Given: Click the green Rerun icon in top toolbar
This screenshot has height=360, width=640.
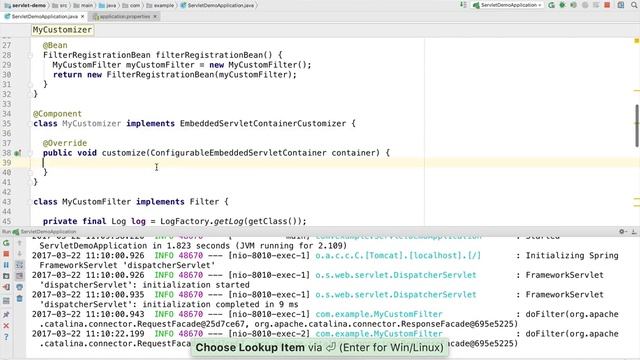Looking at the screenshot, I should coord(551,5).
